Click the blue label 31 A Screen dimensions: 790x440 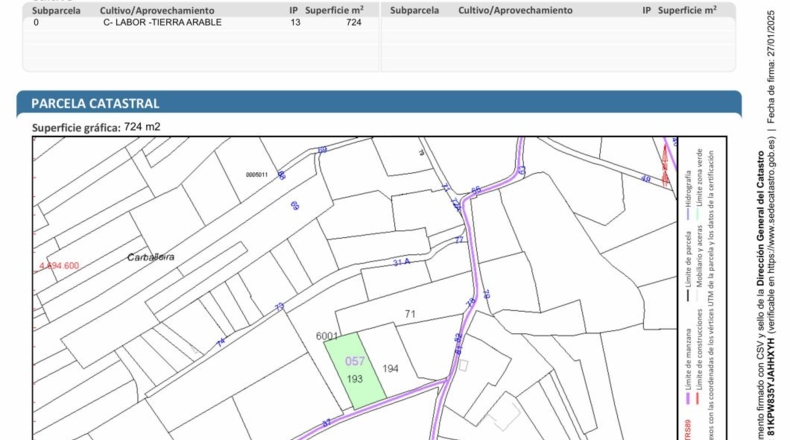tap(402, 262)
